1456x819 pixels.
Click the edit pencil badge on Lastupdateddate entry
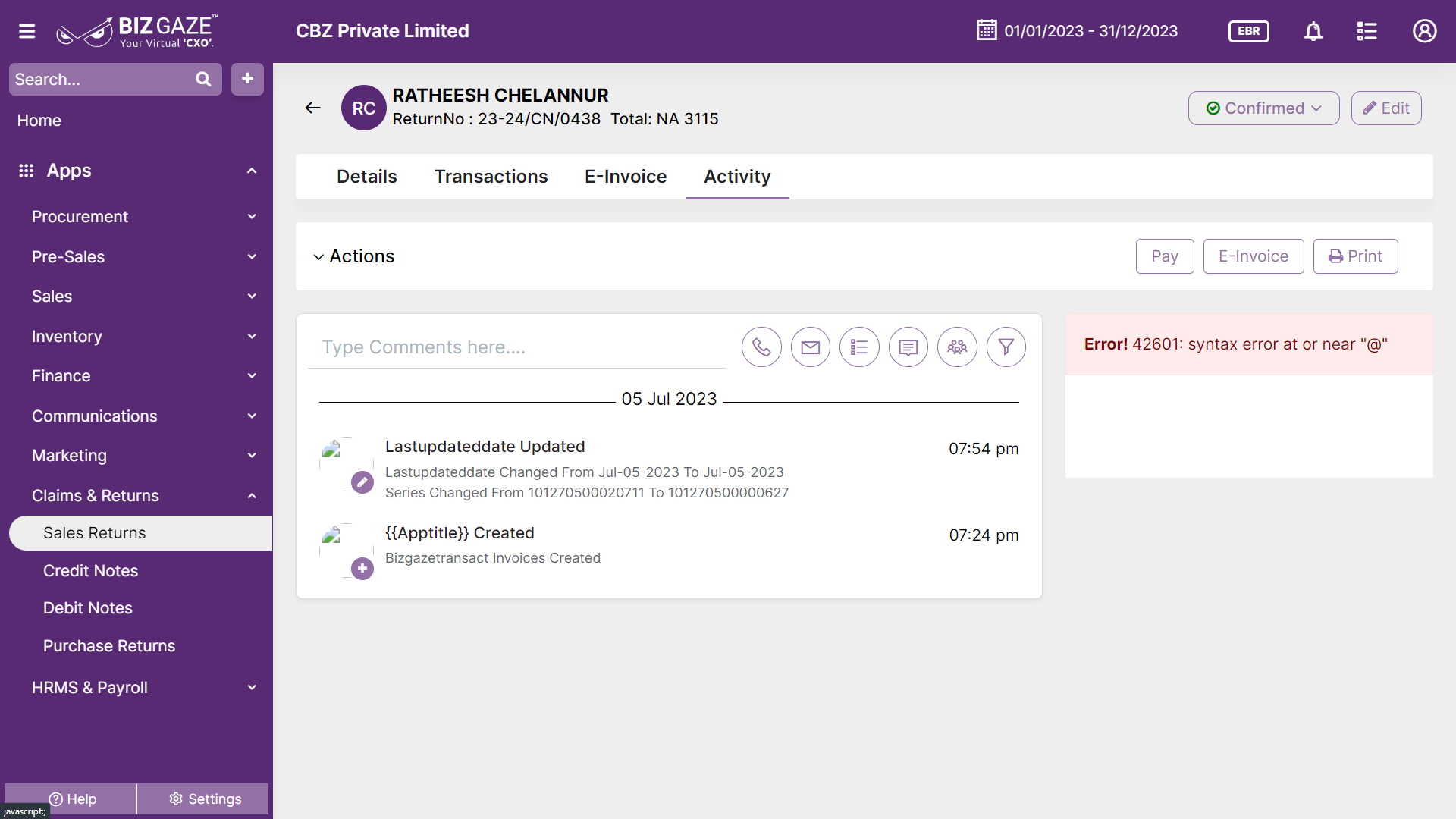point(362,482)
